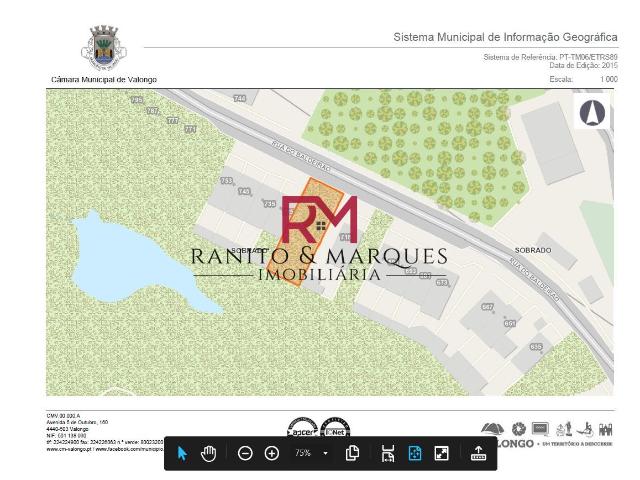Select the heading Sistema Municipal de Informação Geográfica
This screenshot has height=480, width=640.
505,37
